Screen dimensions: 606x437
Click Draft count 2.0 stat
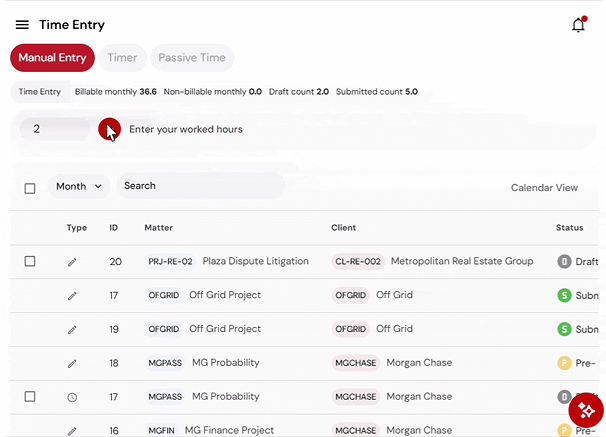coord(299,92)
